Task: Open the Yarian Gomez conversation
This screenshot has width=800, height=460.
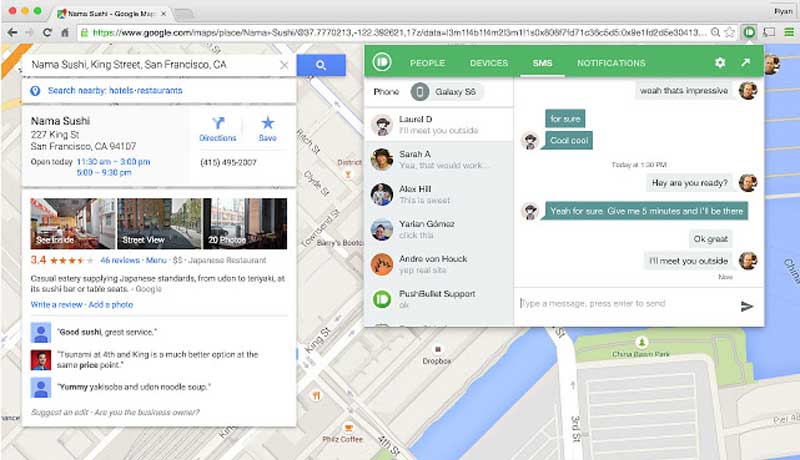Action: (x=439, y=229)
